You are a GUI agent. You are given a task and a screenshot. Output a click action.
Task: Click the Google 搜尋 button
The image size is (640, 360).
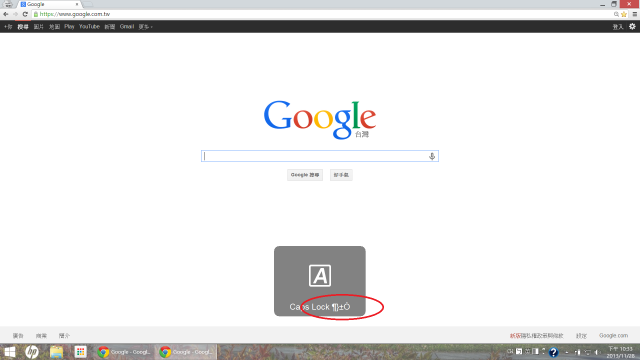305,175
